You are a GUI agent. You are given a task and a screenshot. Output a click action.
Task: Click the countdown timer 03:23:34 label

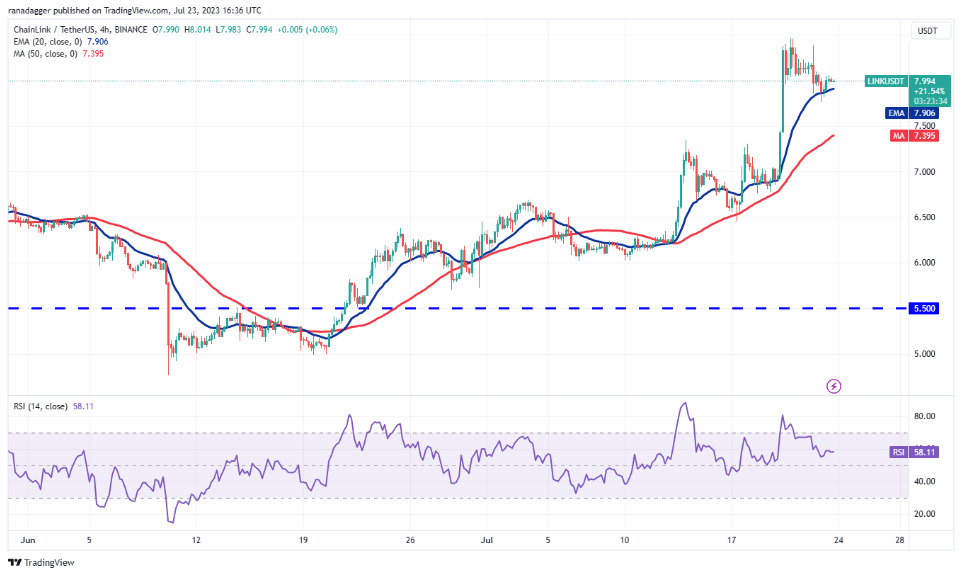coord(925,100)
